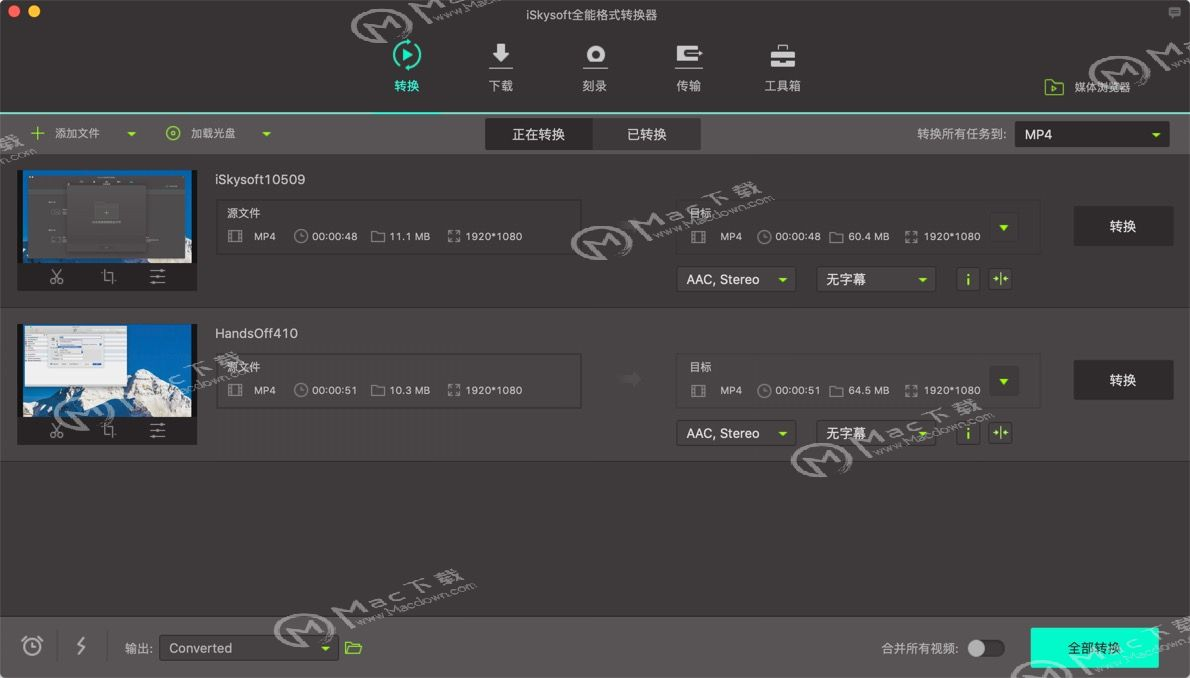This screenshot has width=1190, height=678.
Task: Click the info icon for iSkysoft10509
Action: [x=968, y=279]
